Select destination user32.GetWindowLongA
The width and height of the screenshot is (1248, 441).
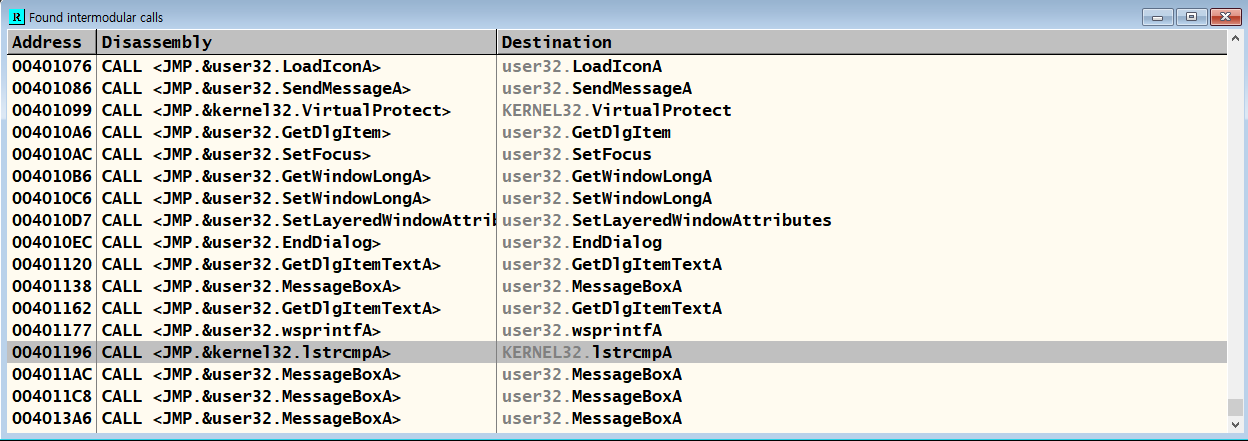pyautogui.click(x=607, y=176)
